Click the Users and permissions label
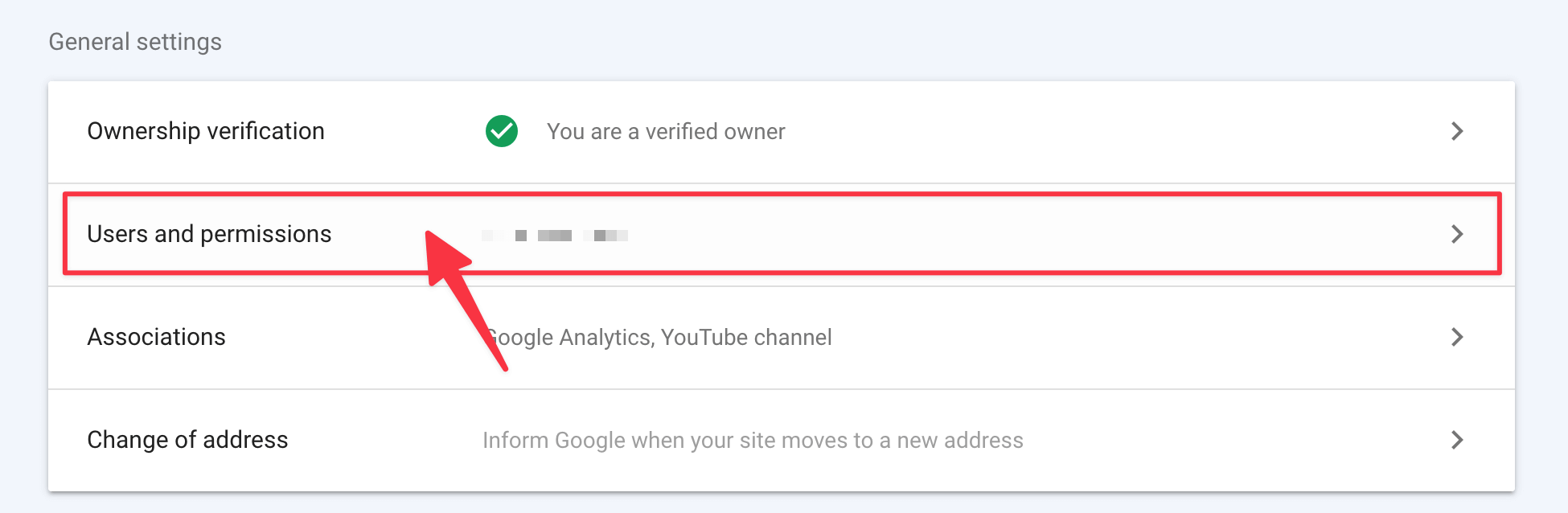 210,234
